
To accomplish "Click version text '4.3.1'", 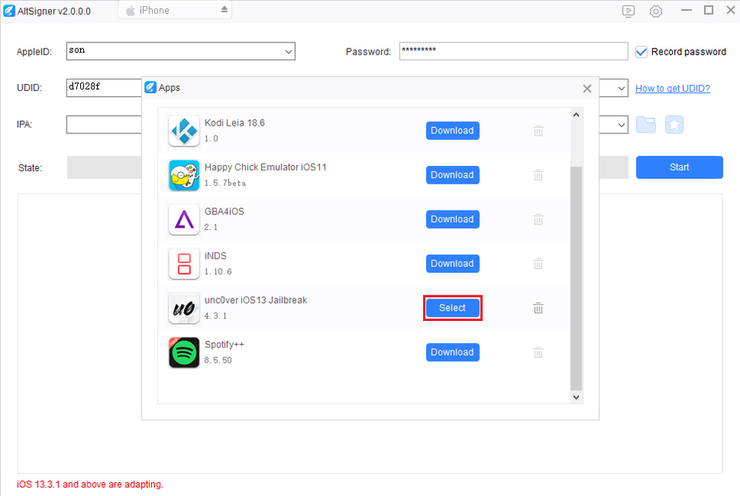I will (x=215, y=316).
